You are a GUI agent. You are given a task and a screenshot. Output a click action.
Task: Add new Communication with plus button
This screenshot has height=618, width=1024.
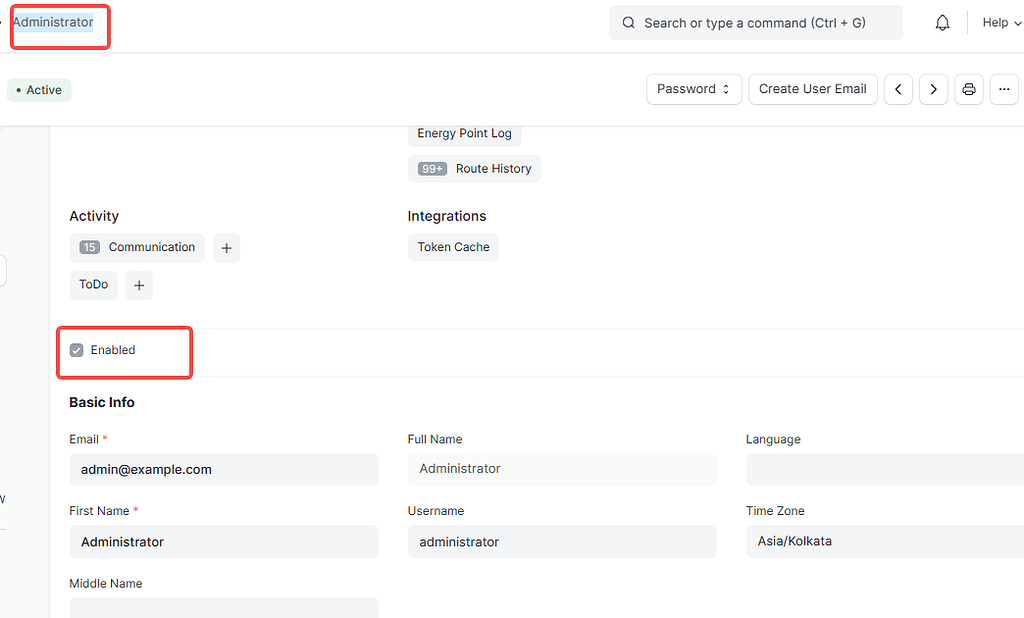226,248
